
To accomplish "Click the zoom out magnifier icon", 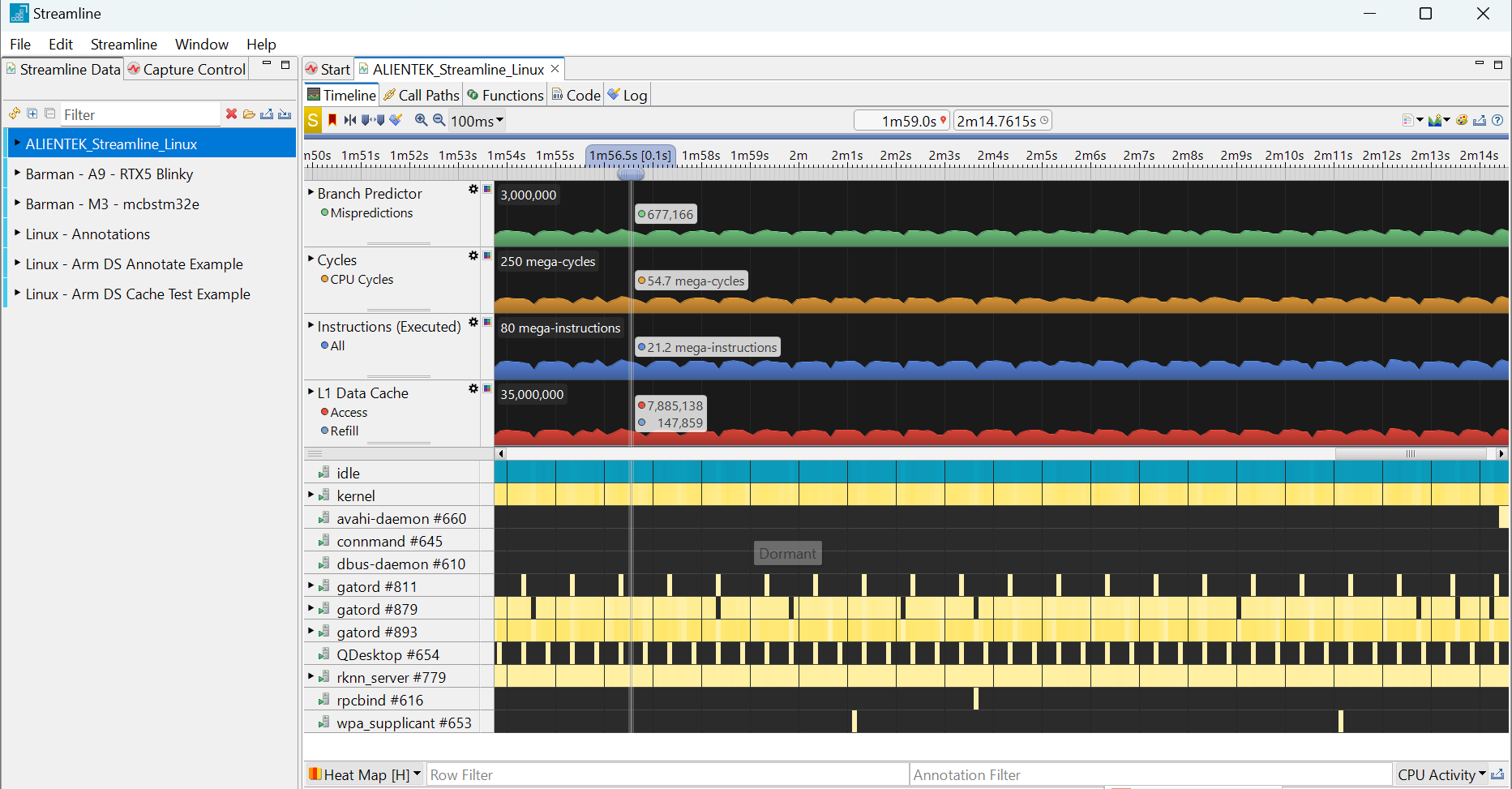I will [x=439, y=120].
